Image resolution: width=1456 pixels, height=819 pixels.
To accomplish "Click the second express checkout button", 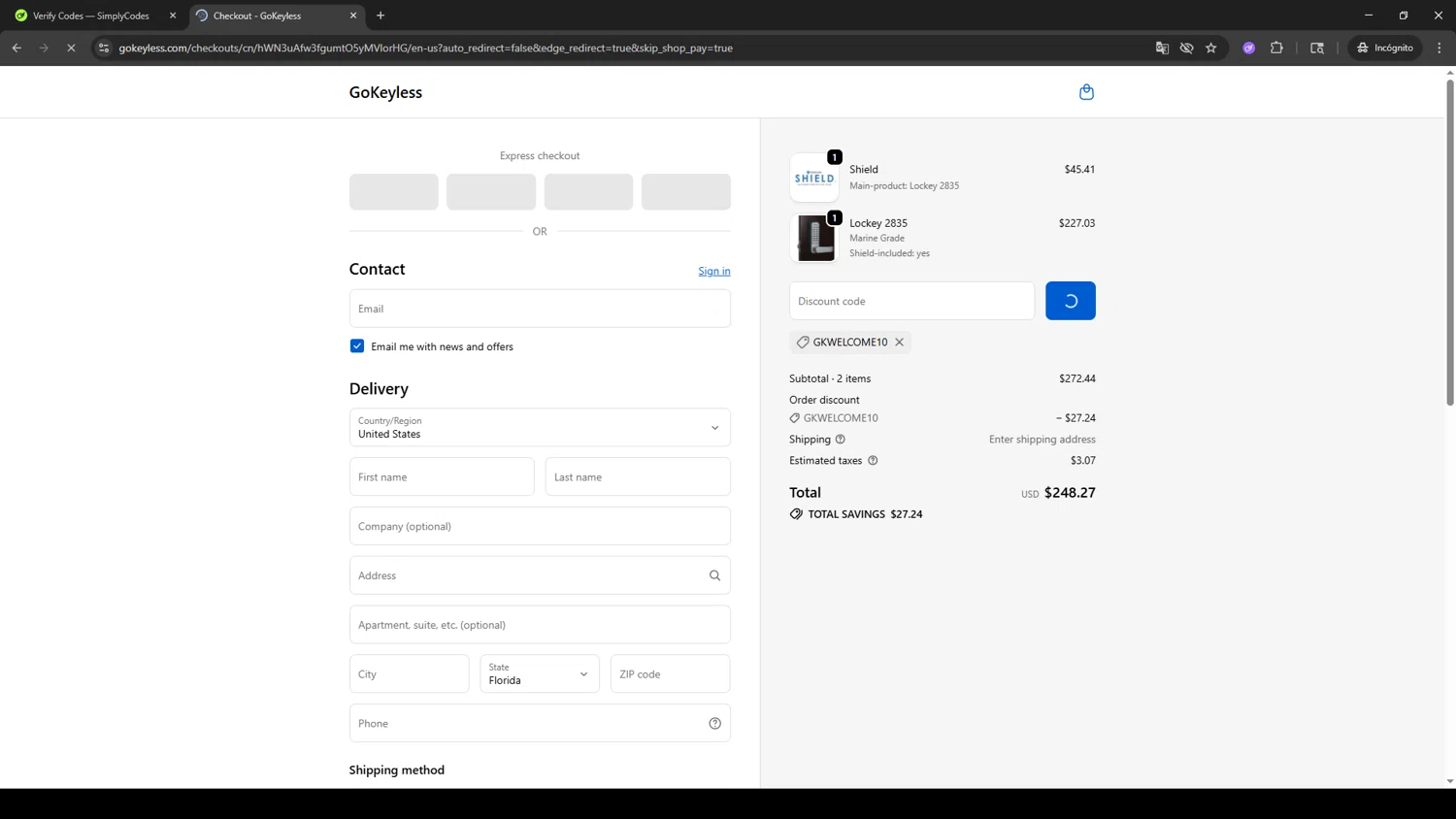I will [x=491, y=192].
